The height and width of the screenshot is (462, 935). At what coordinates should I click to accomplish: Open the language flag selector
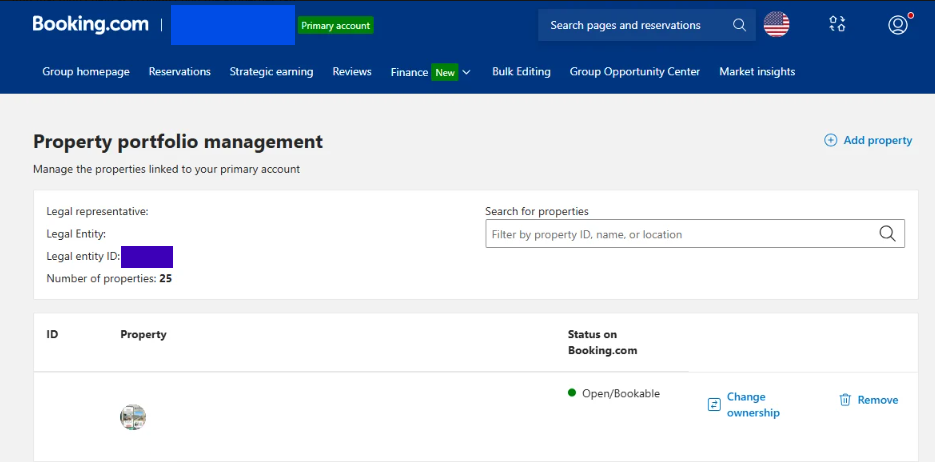click(776, 24)
